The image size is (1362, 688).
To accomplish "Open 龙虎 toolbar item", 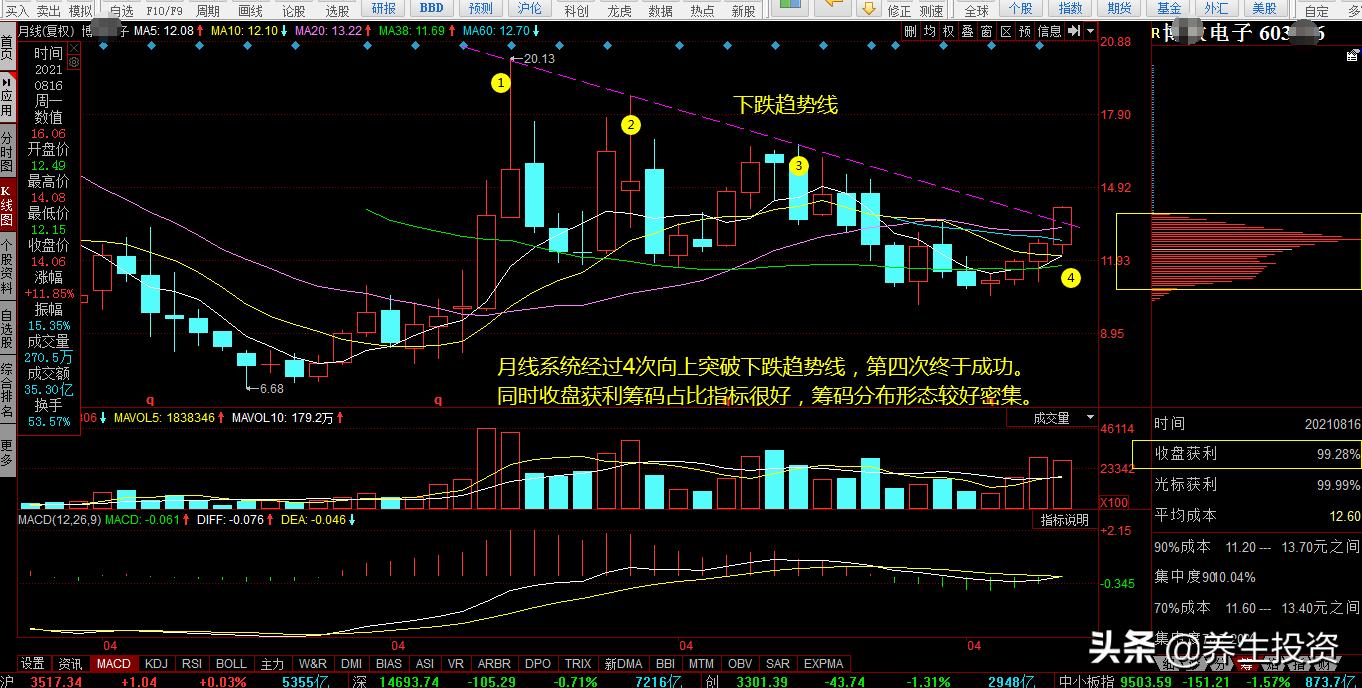I will (619, 10).
